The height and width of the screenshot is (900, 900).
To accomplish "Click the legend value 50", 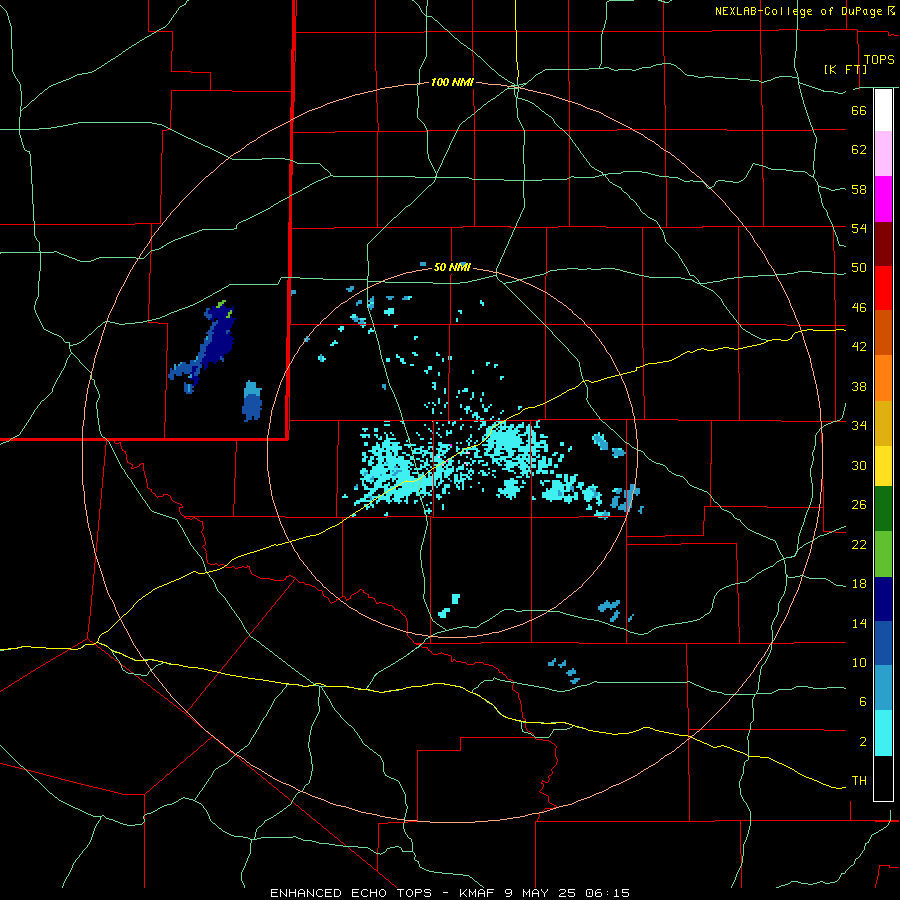I will pyautogui.click(x=859, y=267).
